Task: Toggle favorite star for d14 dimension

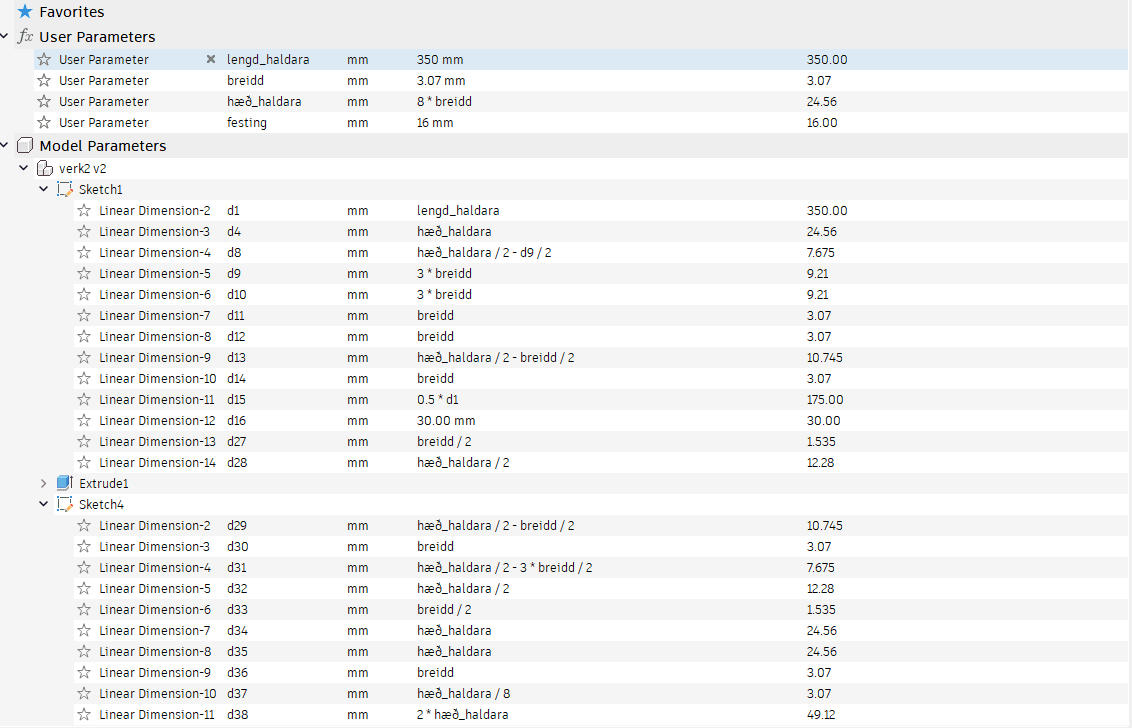Action: pos(84,378)
